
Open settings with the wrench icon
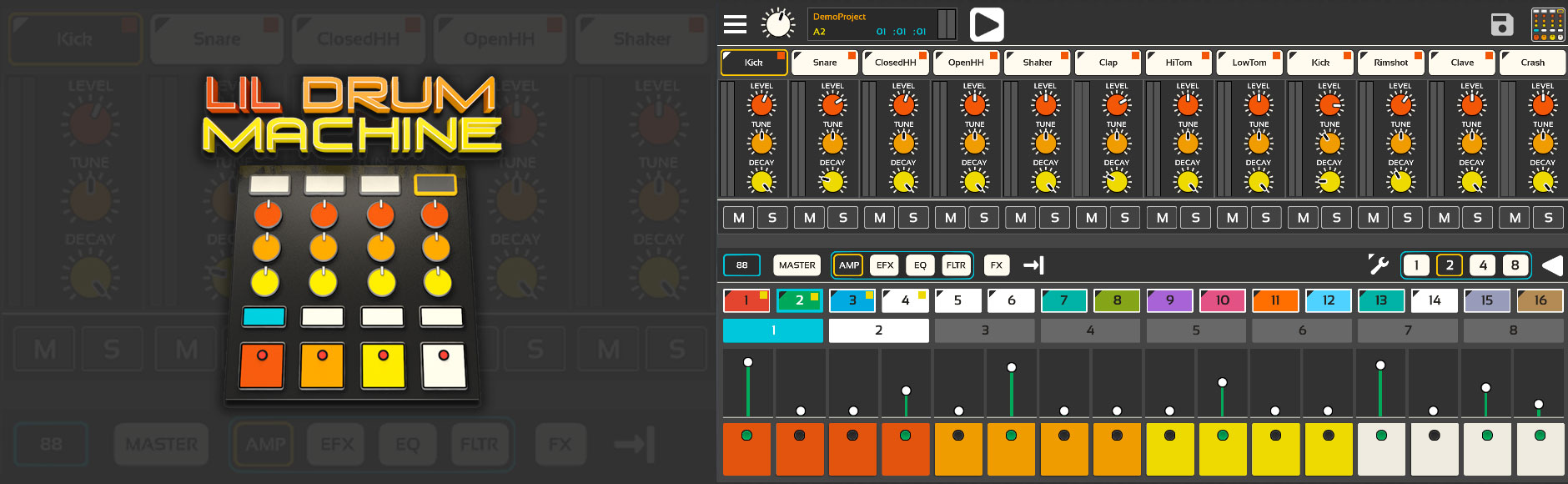coord(1378,265)
